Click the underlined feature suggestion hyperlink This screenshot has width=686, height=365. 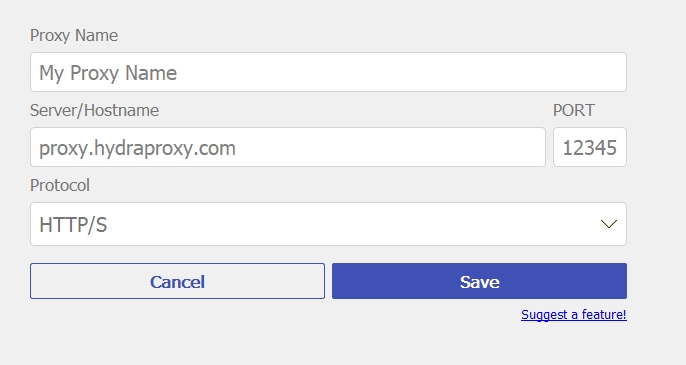(574, 315)
